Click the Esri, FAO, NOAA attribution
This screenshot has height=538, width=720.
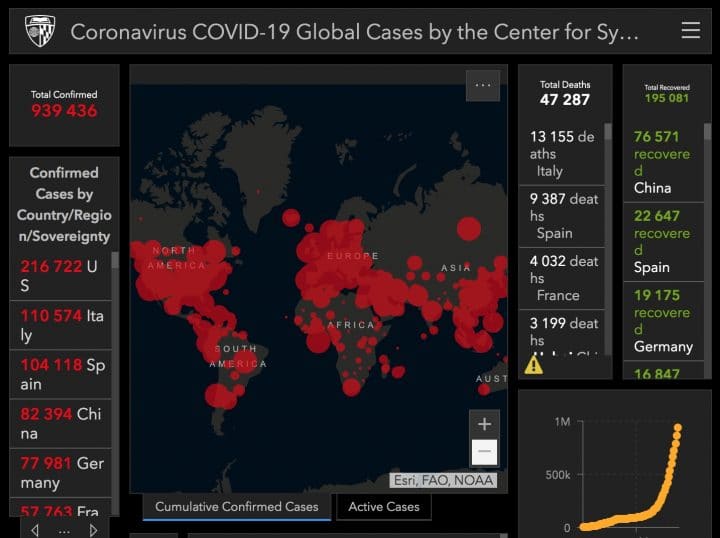444,480
